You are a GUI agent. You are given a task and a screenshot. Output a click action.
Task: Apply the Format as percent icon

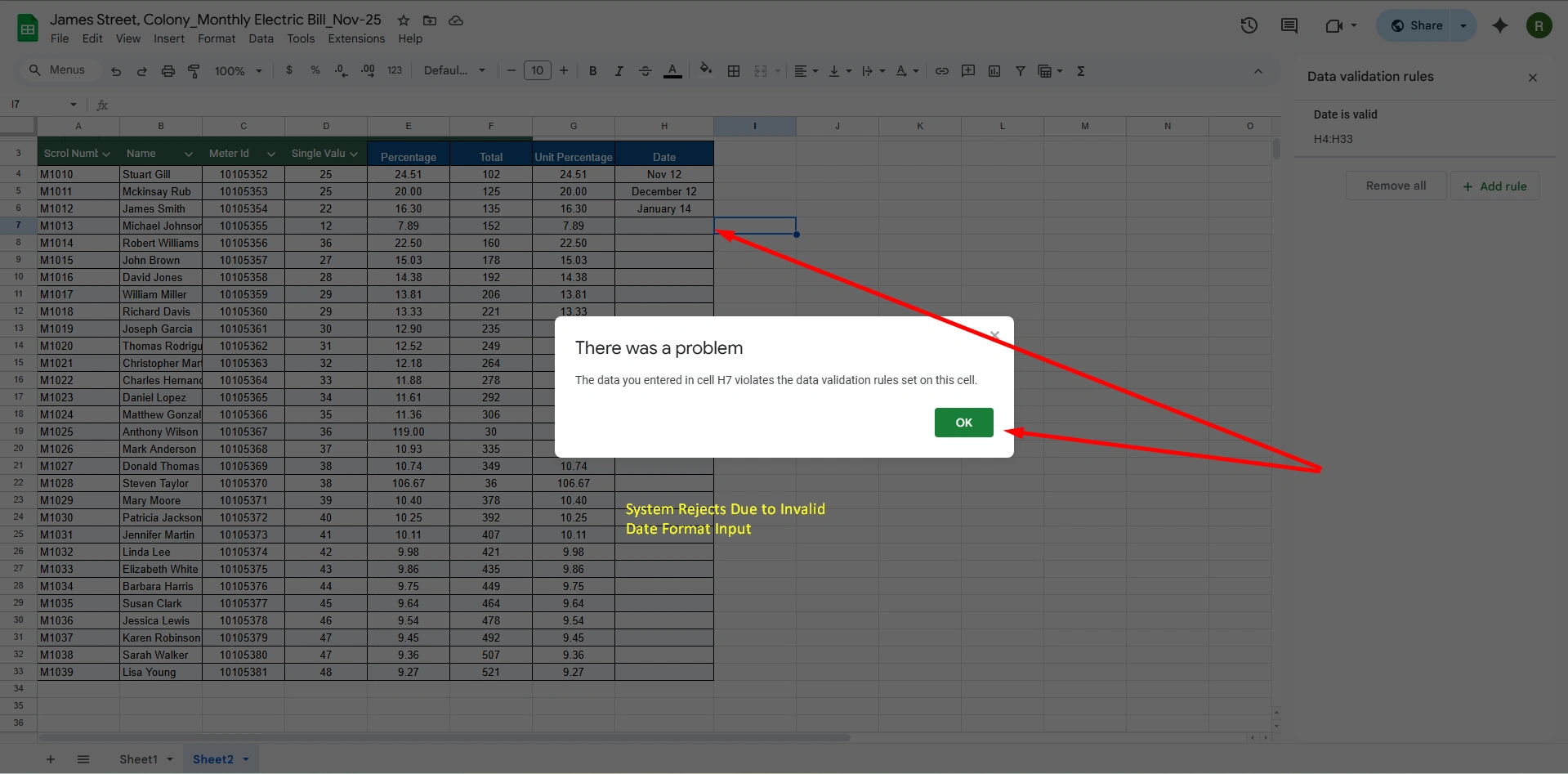click(315, 70)
